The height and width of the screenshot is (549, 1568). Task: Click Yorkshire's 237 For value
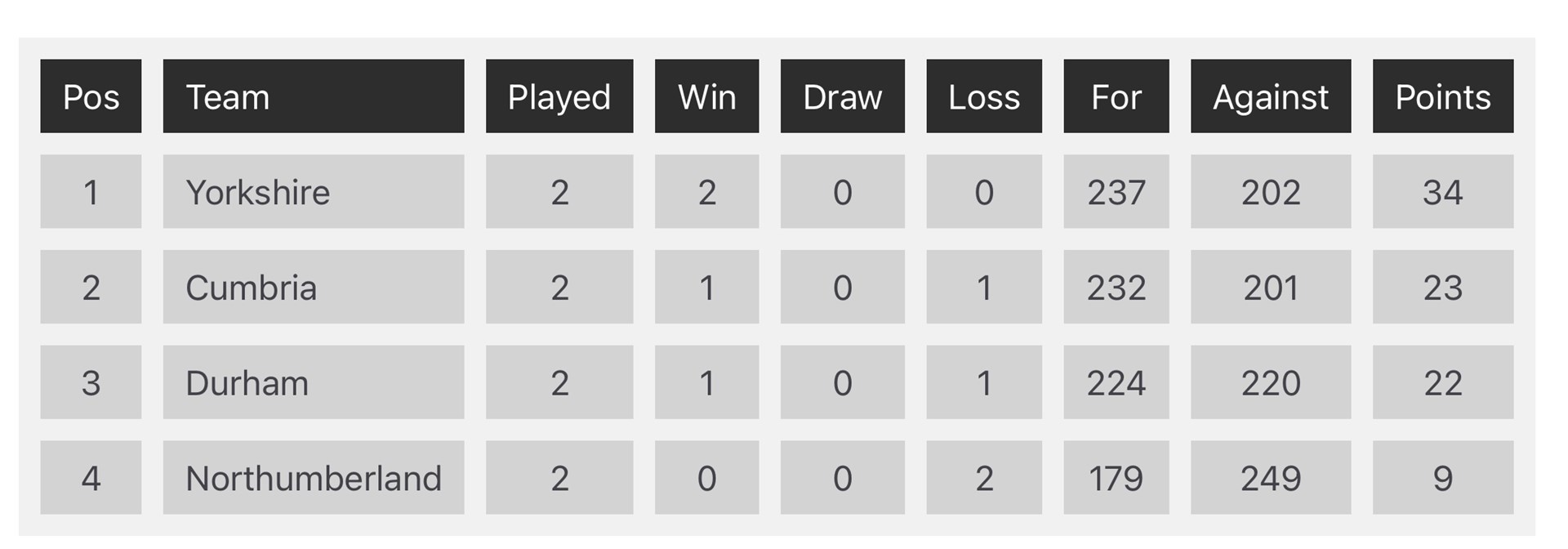point(1116,192)
